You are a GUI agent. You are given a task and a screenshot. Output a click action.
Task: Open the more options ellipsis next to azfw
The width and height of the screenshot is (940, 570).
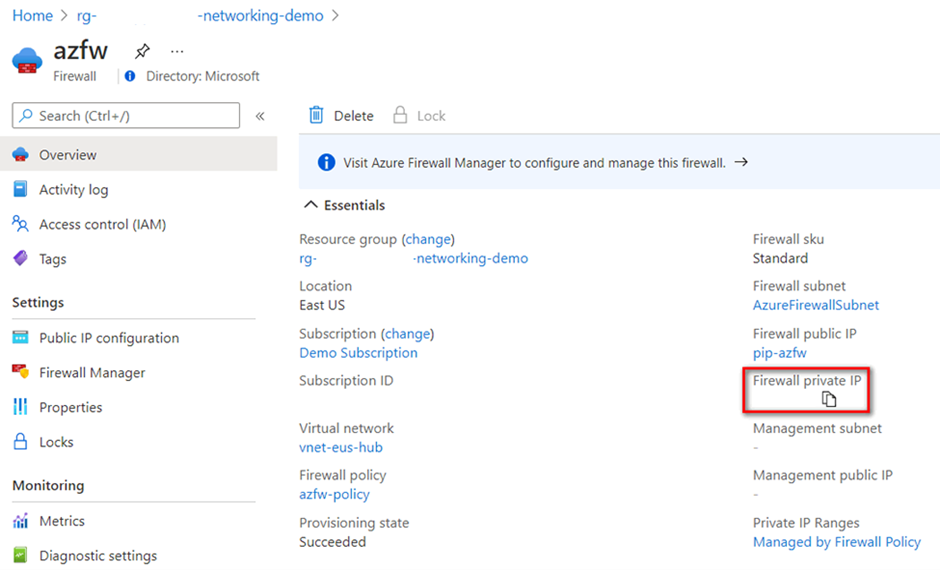[177, 52]
